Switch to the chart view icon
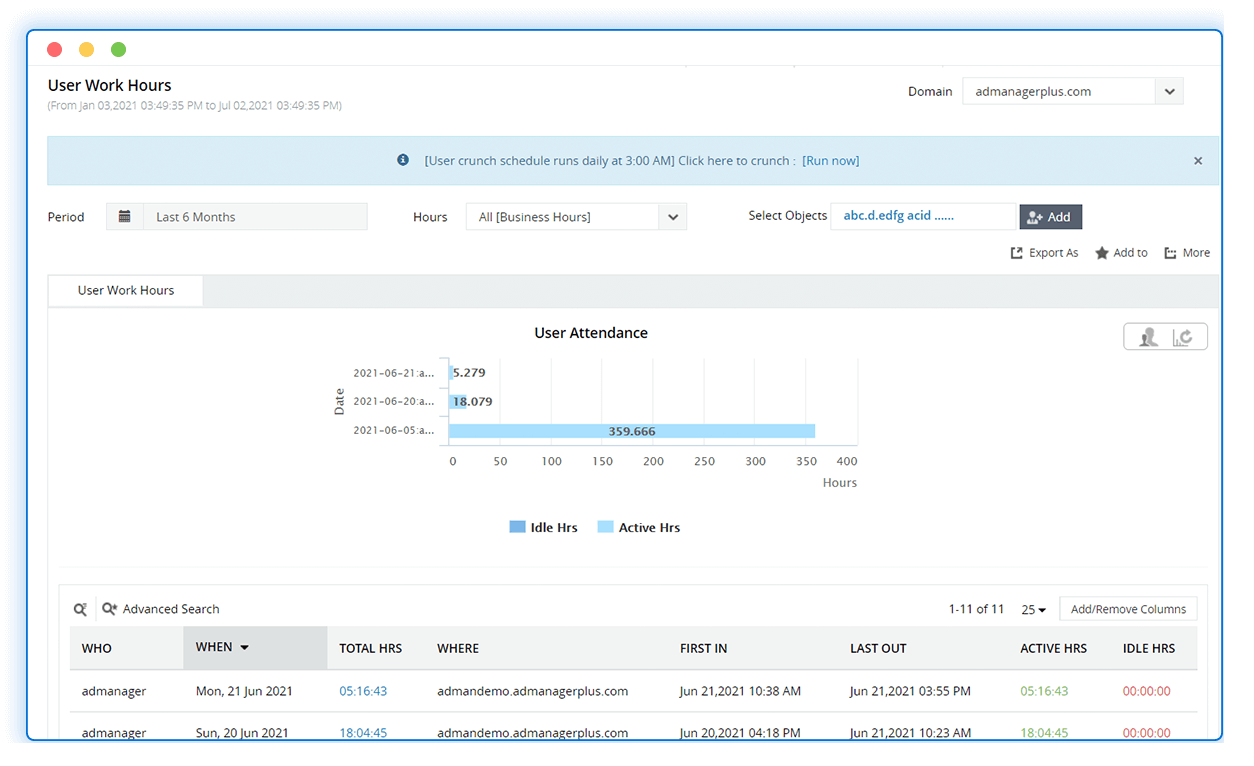 coord(1184,336)
